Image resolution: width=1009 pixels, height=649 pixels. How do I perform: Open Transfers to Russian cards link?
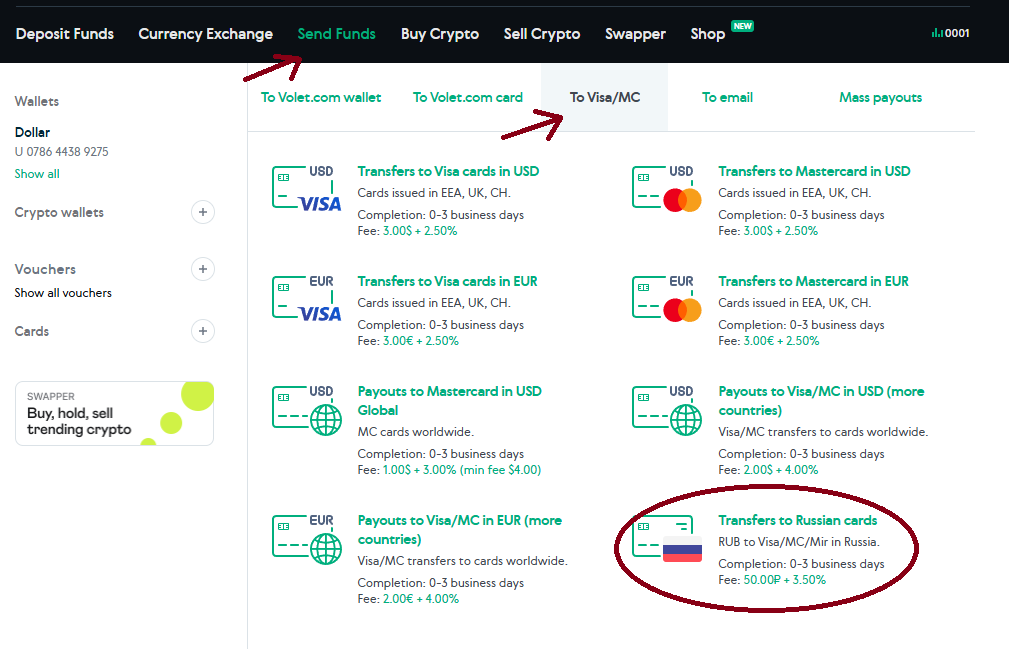tap(797, 520)
